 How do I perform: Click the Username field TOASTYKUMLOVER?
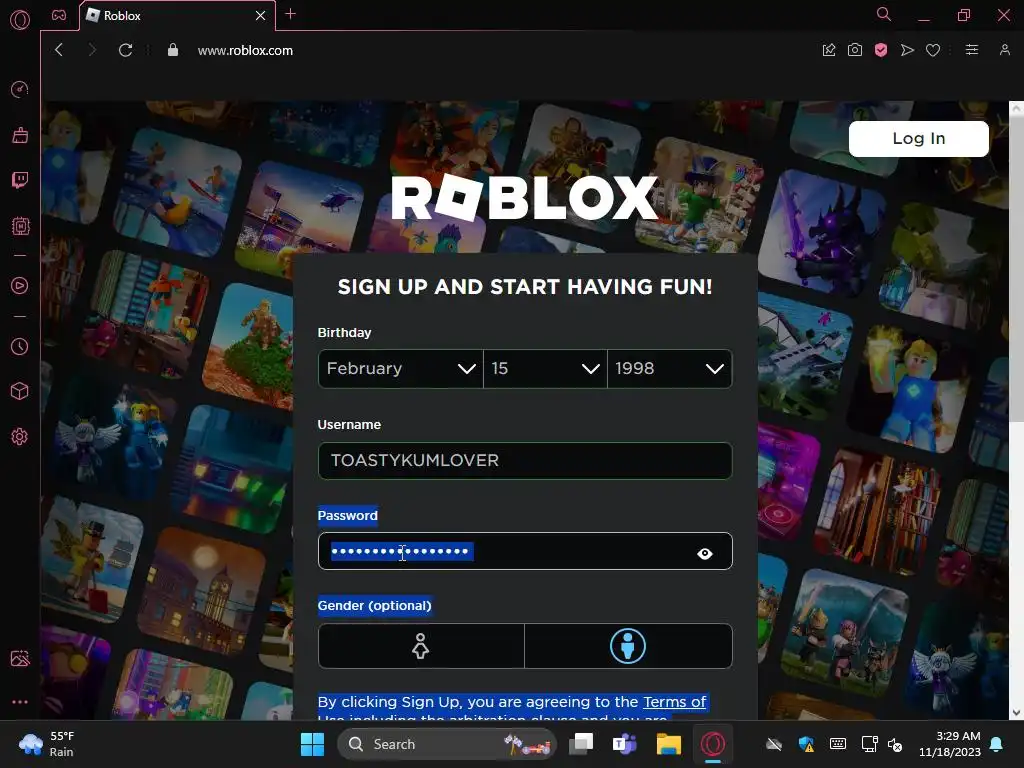point(525,461)
